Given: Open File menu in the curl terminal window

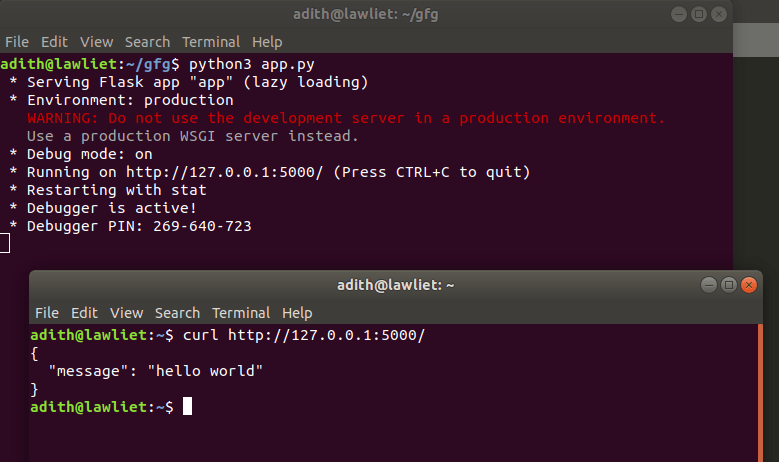Looking at the screenshot, I should pyautogui.click(x=46, y=313).
